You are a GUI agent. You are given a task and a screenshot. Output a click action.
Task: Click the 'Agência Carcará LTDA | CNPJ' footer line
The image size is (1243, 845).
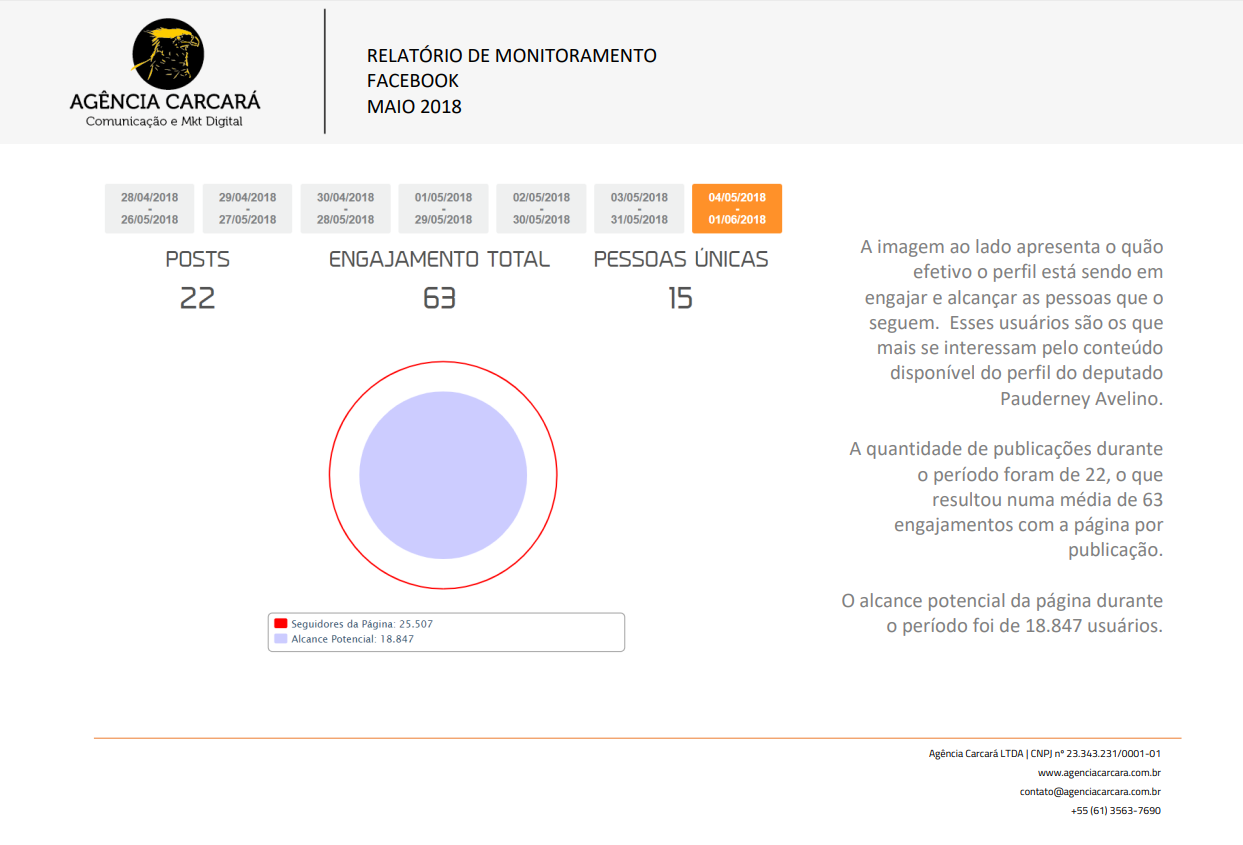1045,754
